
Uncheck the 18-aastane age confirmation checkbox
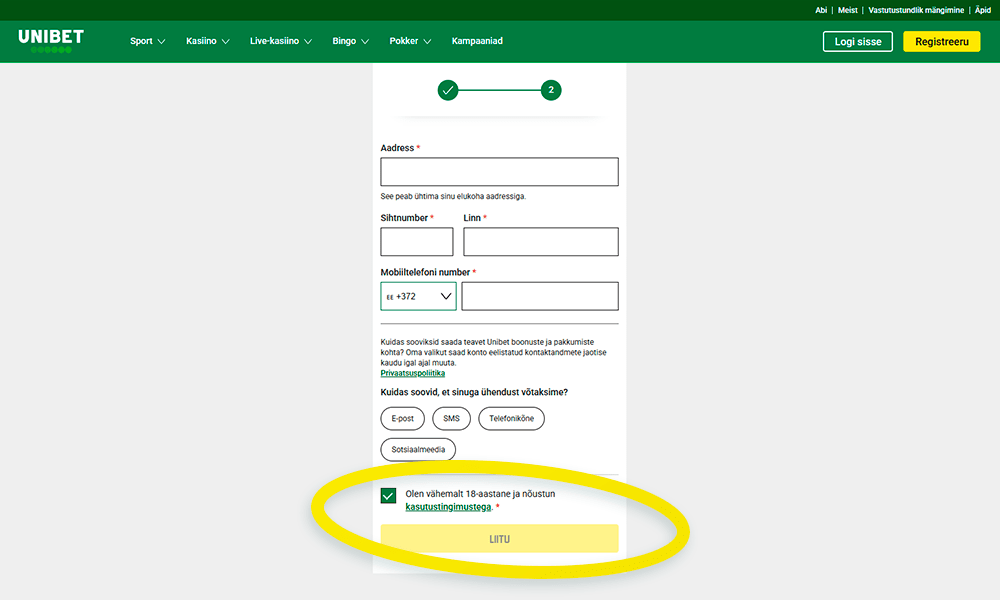[x=388, y=495]
